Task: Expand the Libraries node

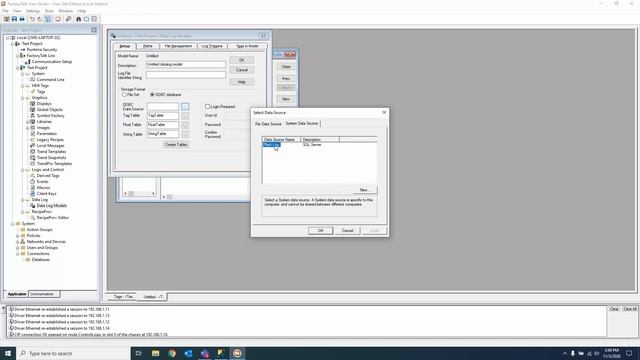Action: pos(27,122)
